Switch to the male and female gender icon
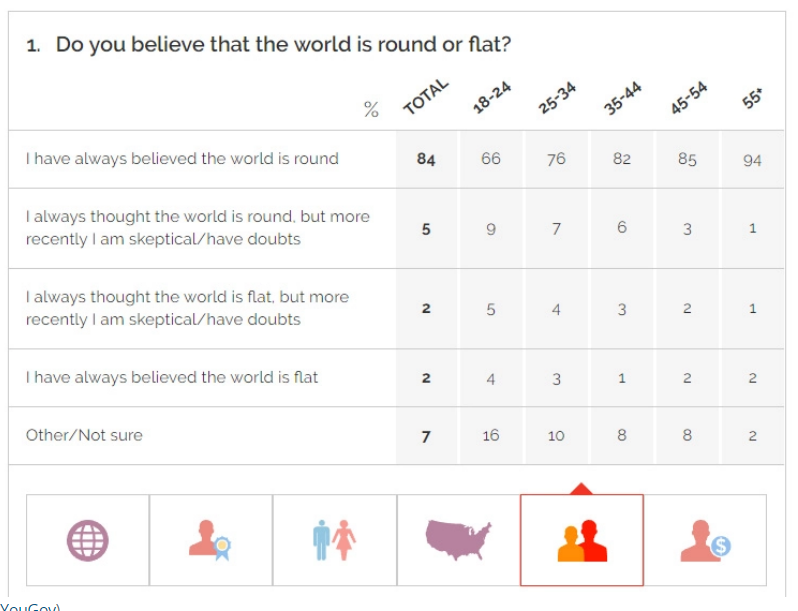Viewport: 798px width, 611px height. point(334,540)
